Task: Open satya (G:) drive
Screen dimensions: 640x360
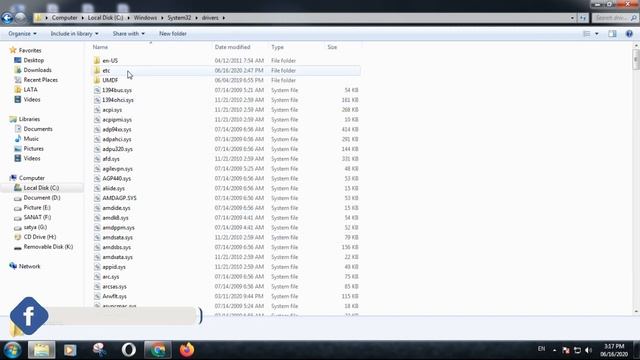Action: (x=35, y=227)
